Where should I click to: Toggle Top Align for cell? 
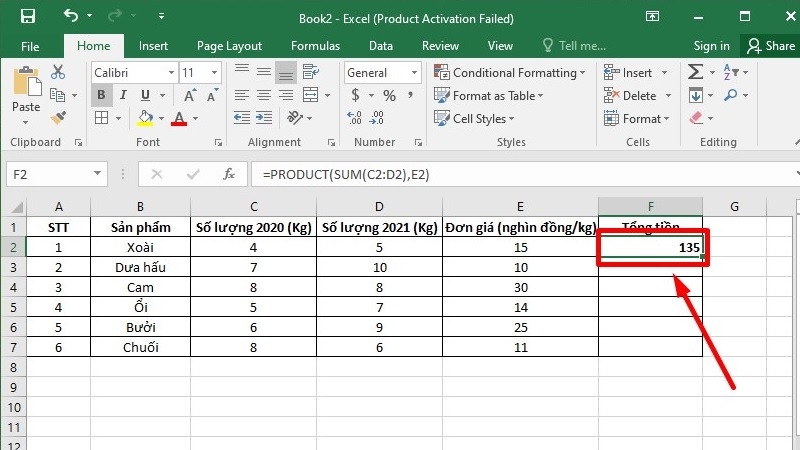[x=242, y=69]
